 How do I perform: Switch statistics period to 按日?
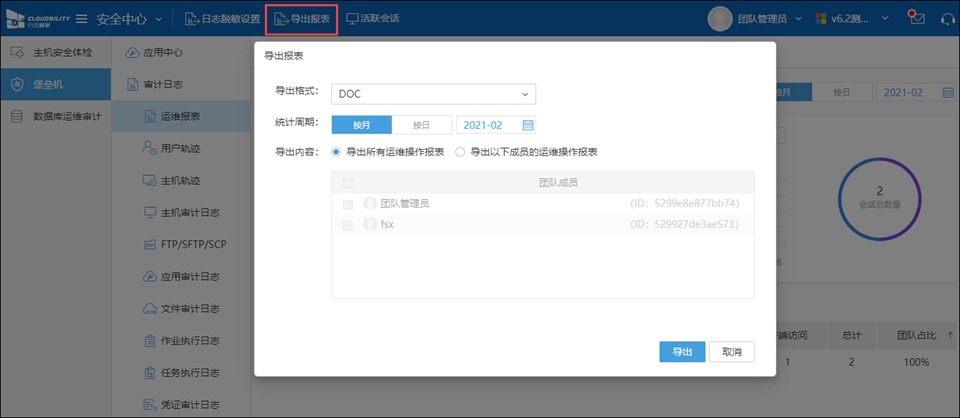pos(421,125)
